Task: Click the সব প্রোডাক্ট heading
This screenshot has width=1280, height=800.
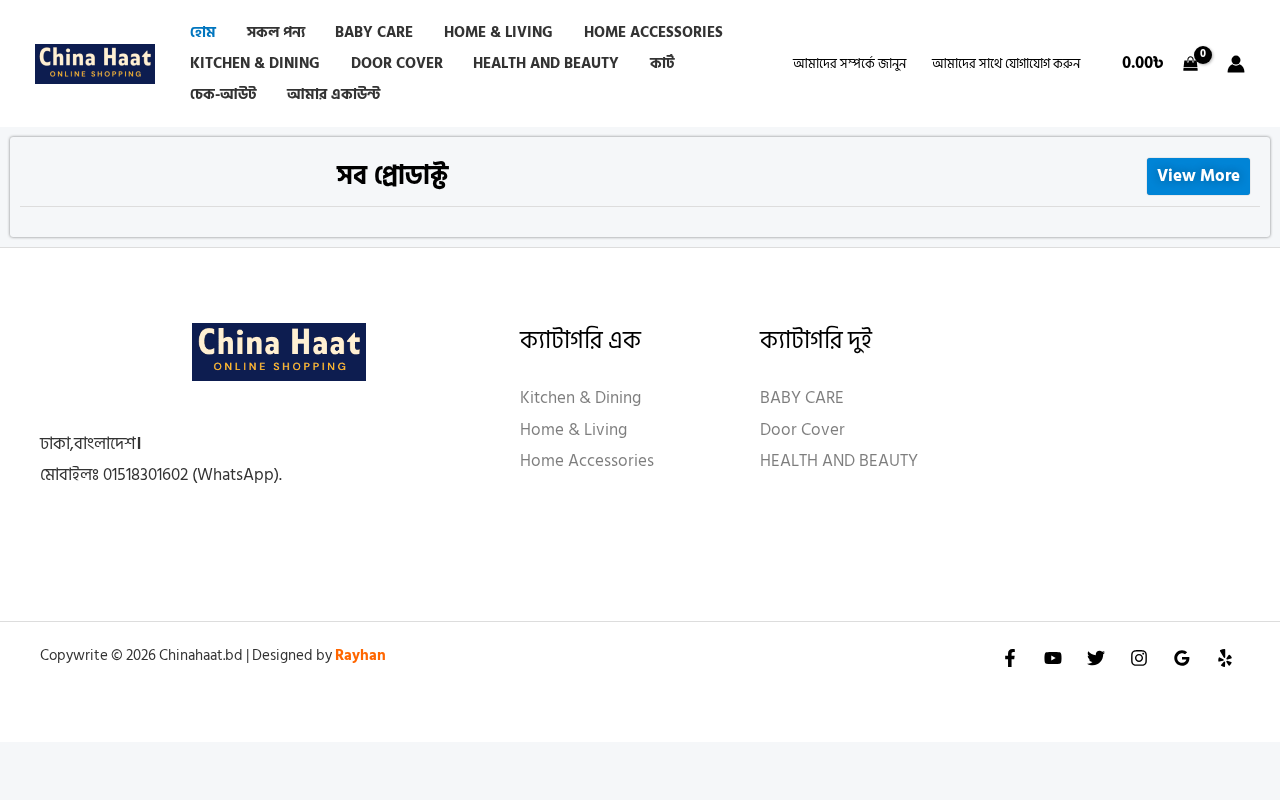Action: 392,176
